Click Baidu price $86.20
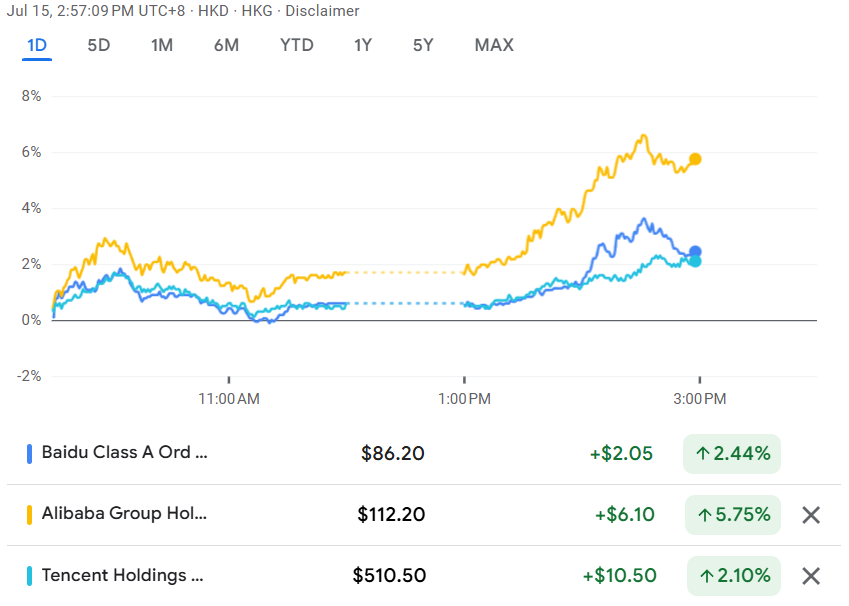The height and width of the screenshot is (606, 849). (393, 453)
